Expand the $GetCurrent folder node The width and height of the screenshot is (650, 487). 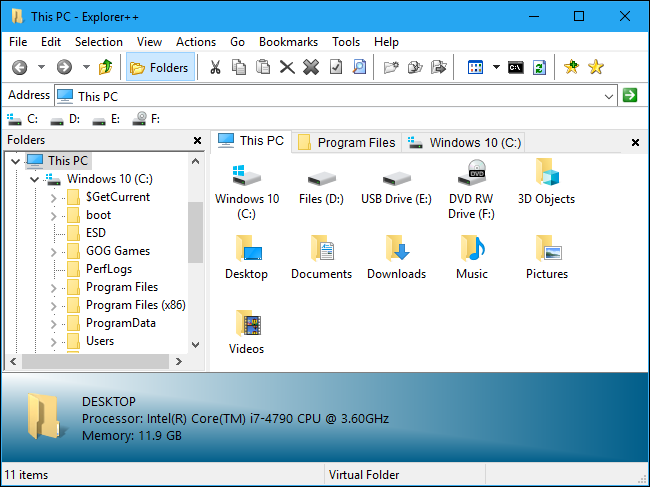(53, 198)
